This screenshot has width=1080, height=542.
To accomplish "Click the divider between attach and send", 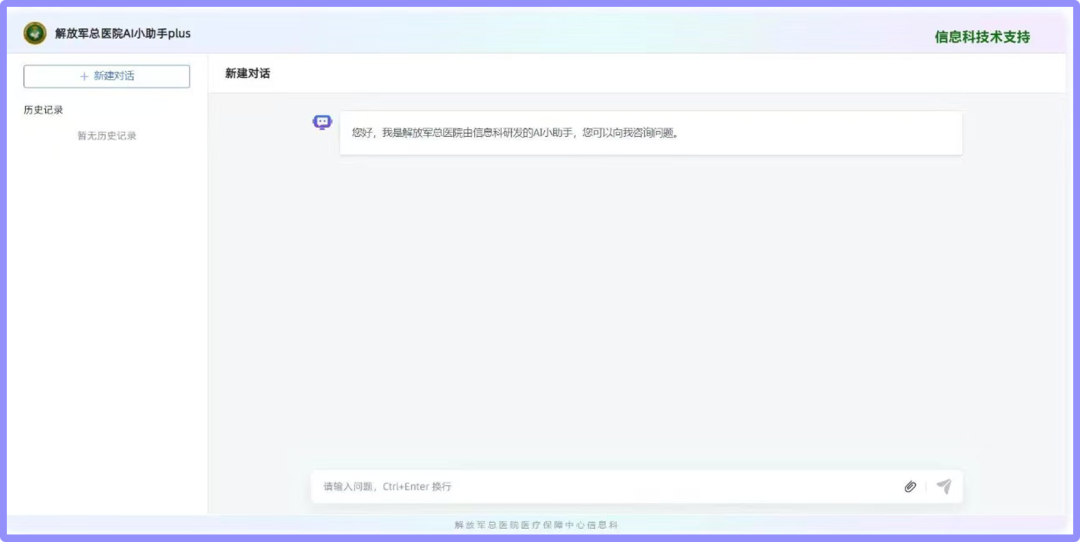I will pyautogui.click(x=926, y=487).
